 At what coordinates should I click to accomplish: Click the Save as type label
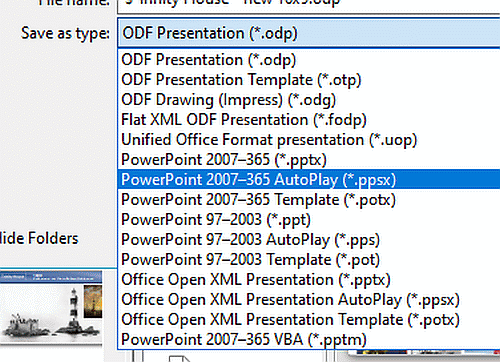click(65, 33)
